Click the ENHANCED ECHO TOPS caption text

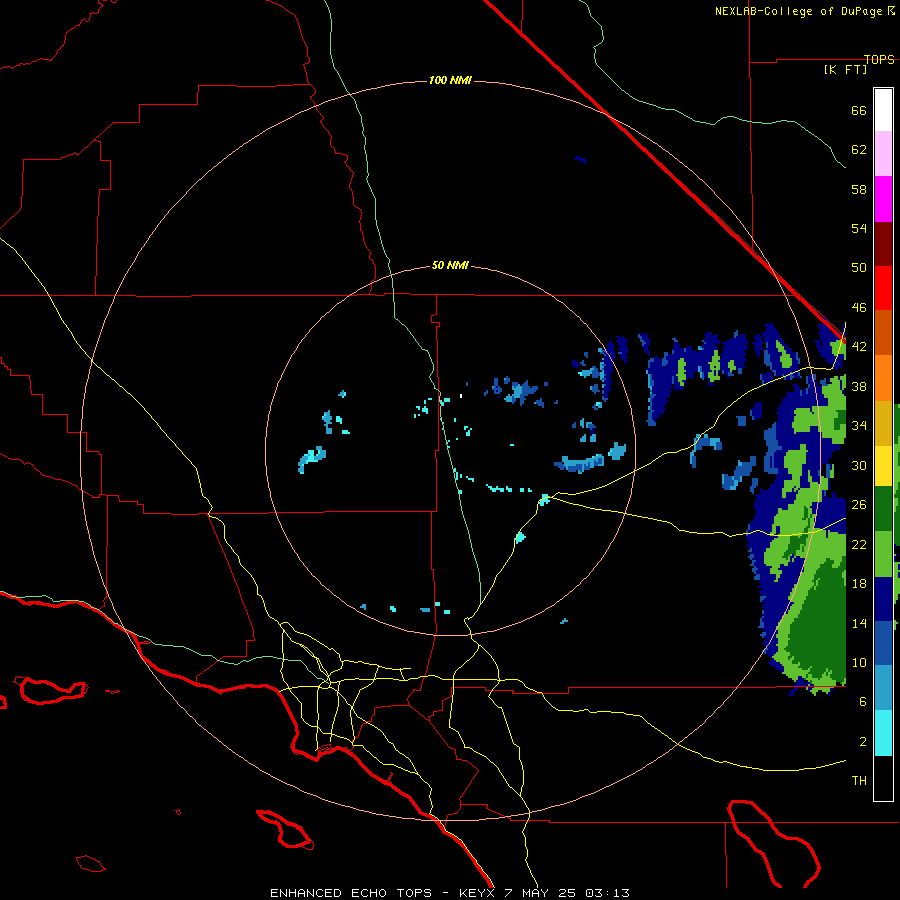coord(350,893)
